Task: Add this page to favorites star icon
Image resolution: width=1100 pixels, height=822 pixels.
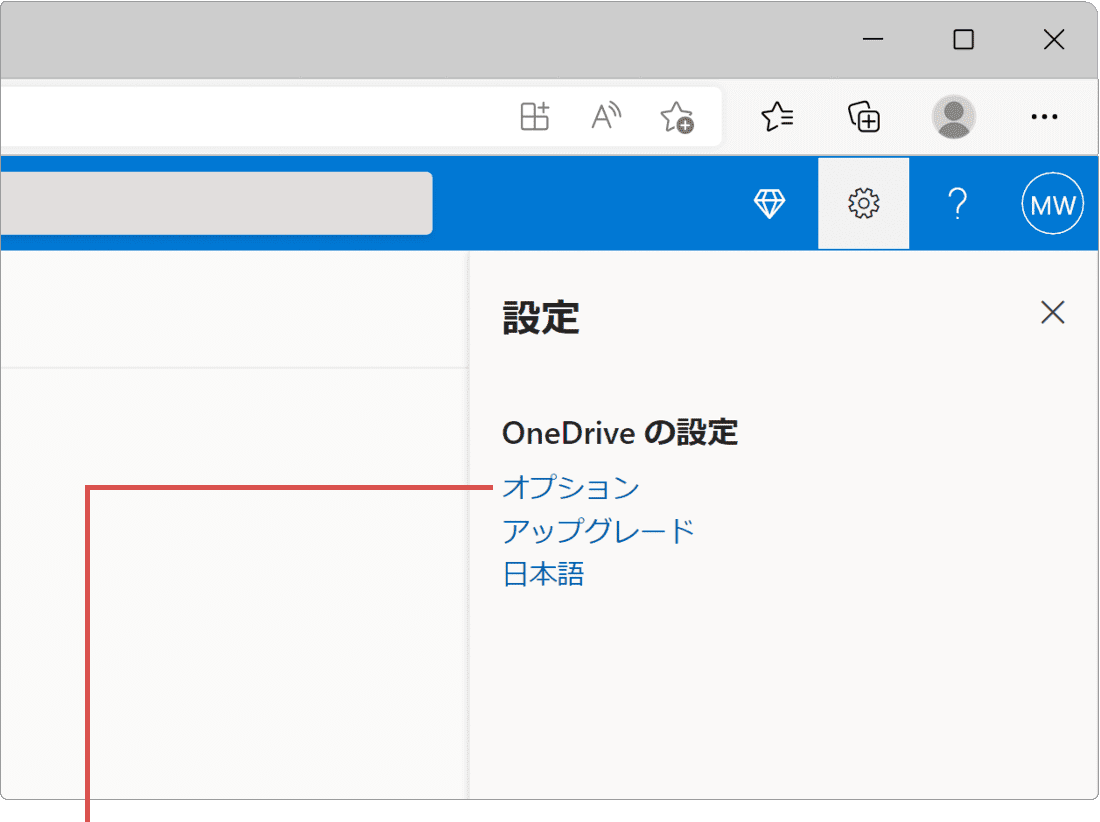Action: point(677,116)
